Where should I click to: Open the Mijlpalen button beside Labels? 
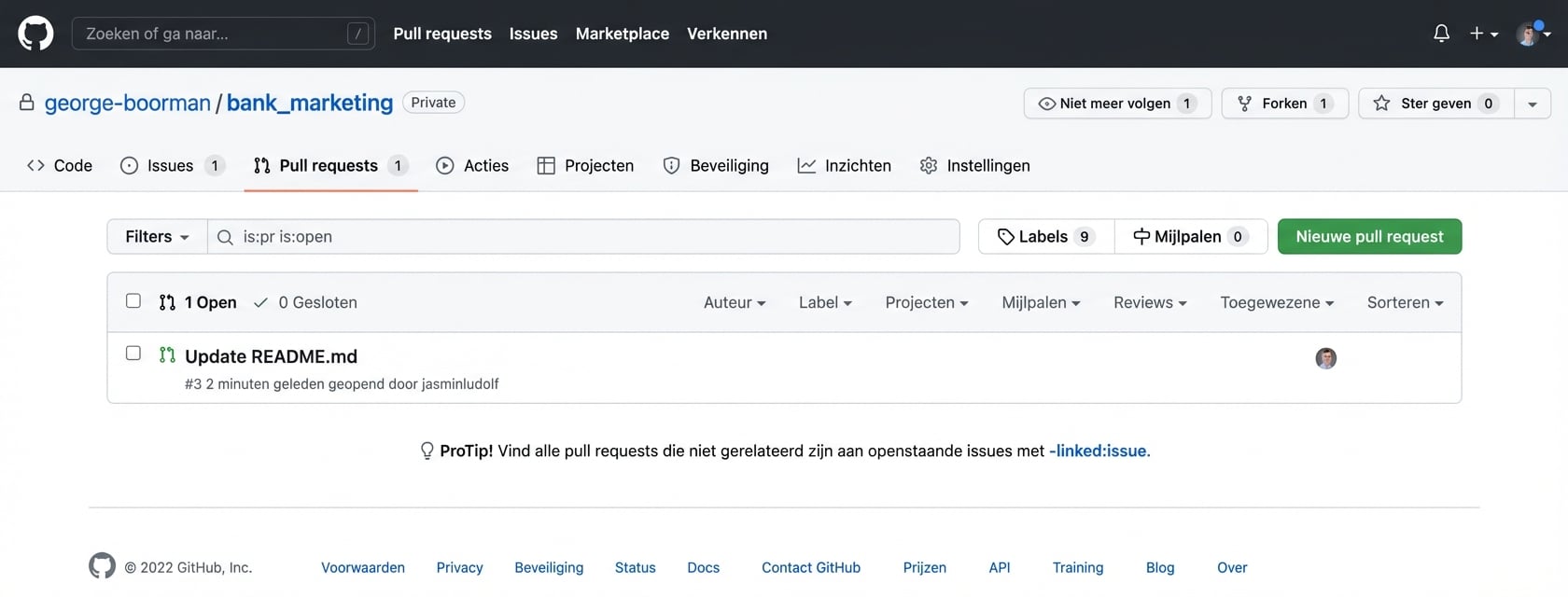point(1191,237)
